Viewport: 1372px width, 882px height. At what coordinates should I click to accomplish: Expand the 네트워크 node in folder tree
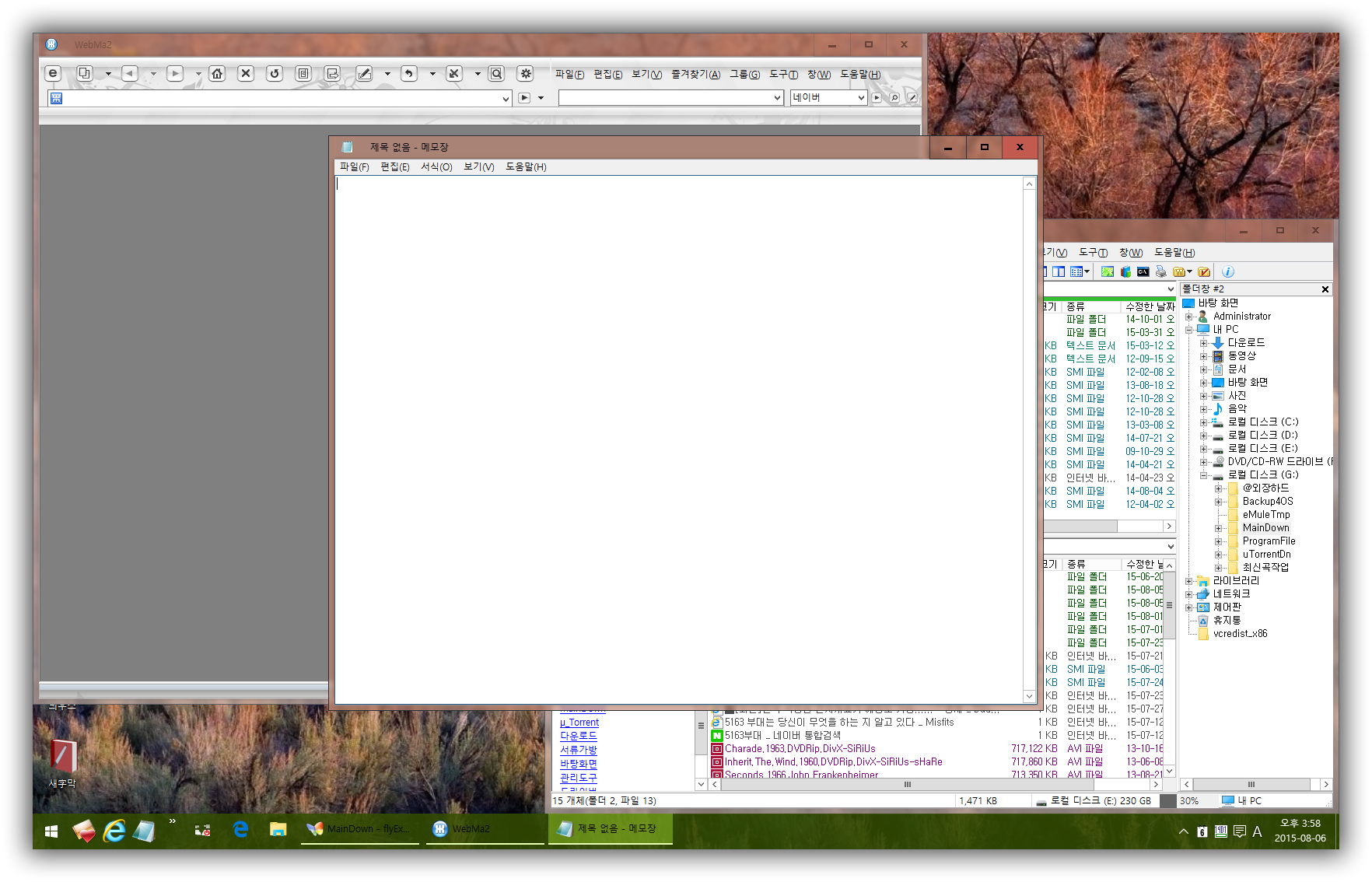pos(1188,594)
